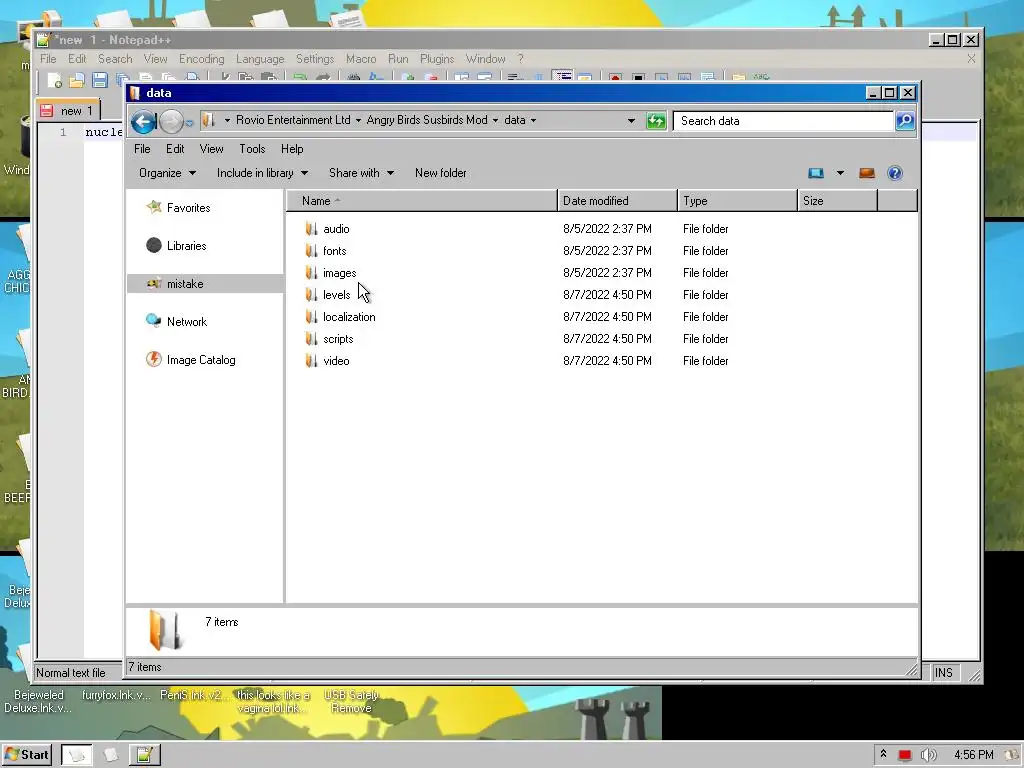
Task: Click the Notepad++ taskbar button
Action: coord(144,755)
